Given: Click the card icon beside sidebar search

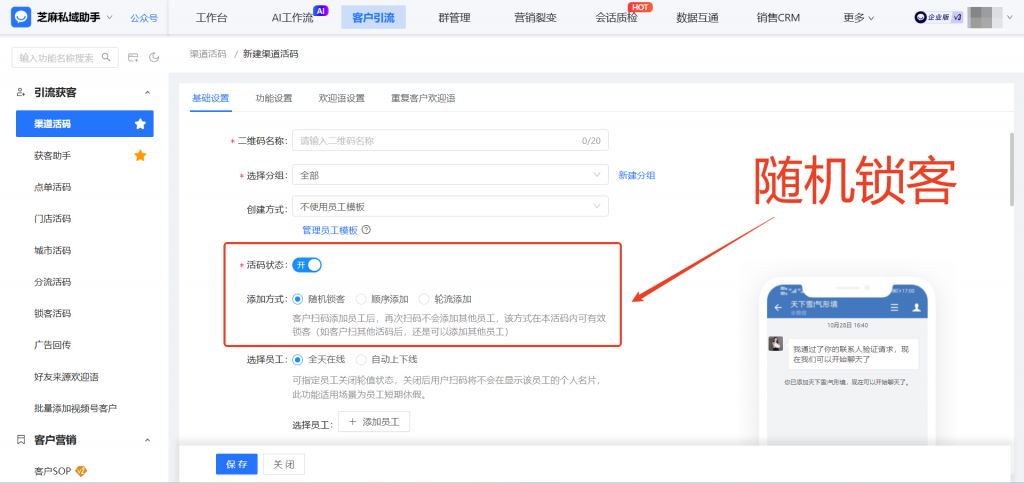Looking at the screenshot, I should (133, 57).
